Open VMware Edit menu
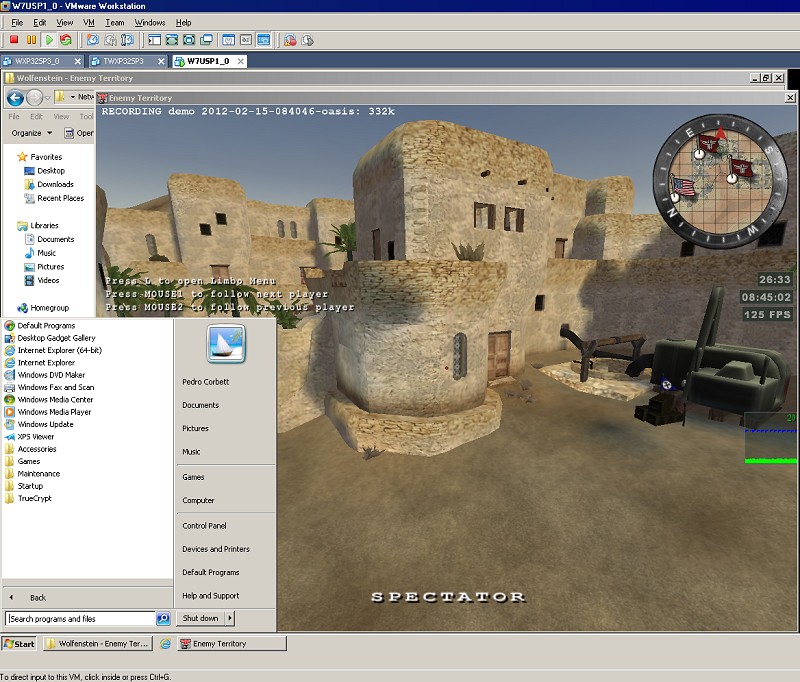 (x=39, y=22)
